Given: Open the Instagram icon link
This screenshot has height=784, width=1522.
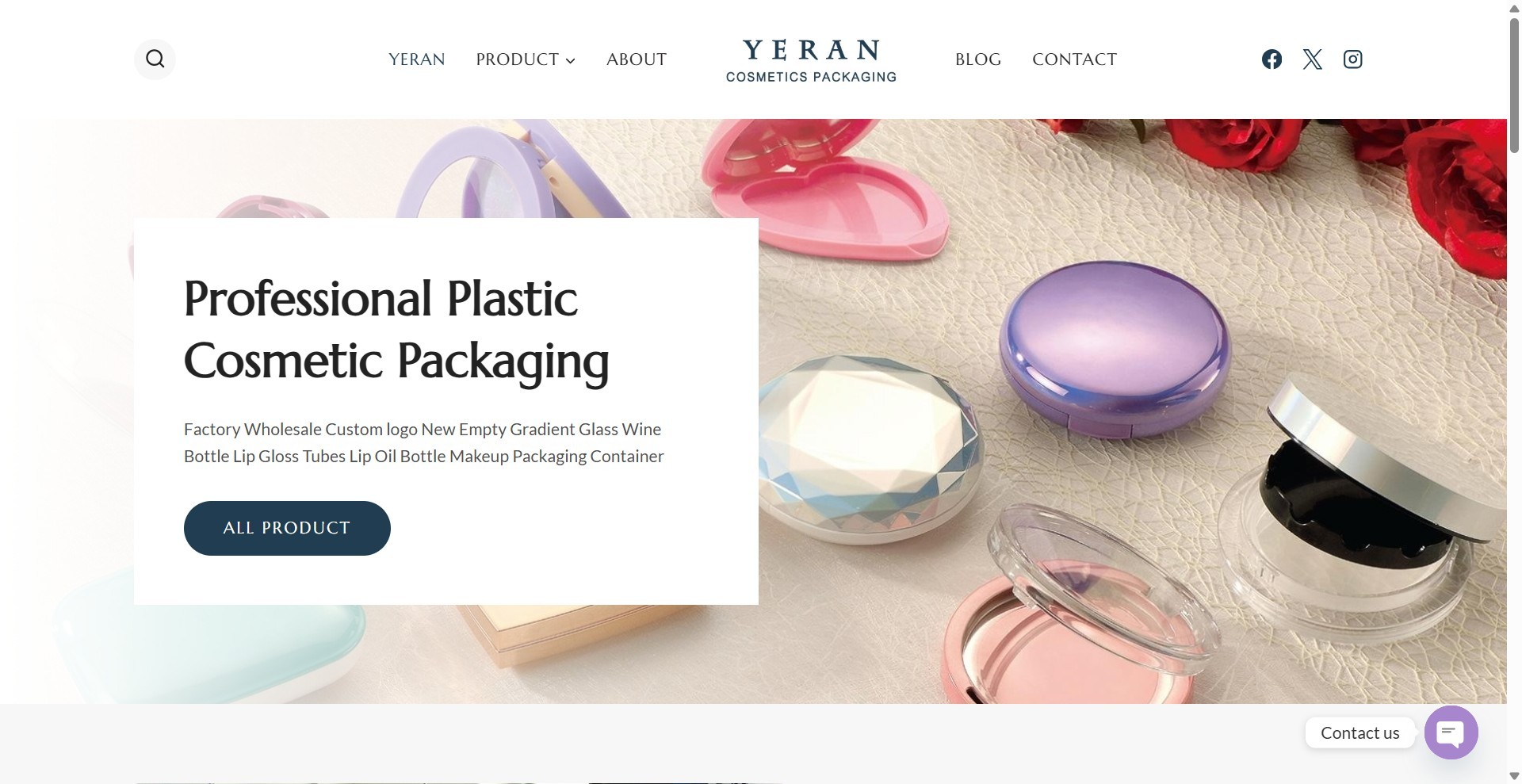Looking at the screenshot, I should 1352,59.
